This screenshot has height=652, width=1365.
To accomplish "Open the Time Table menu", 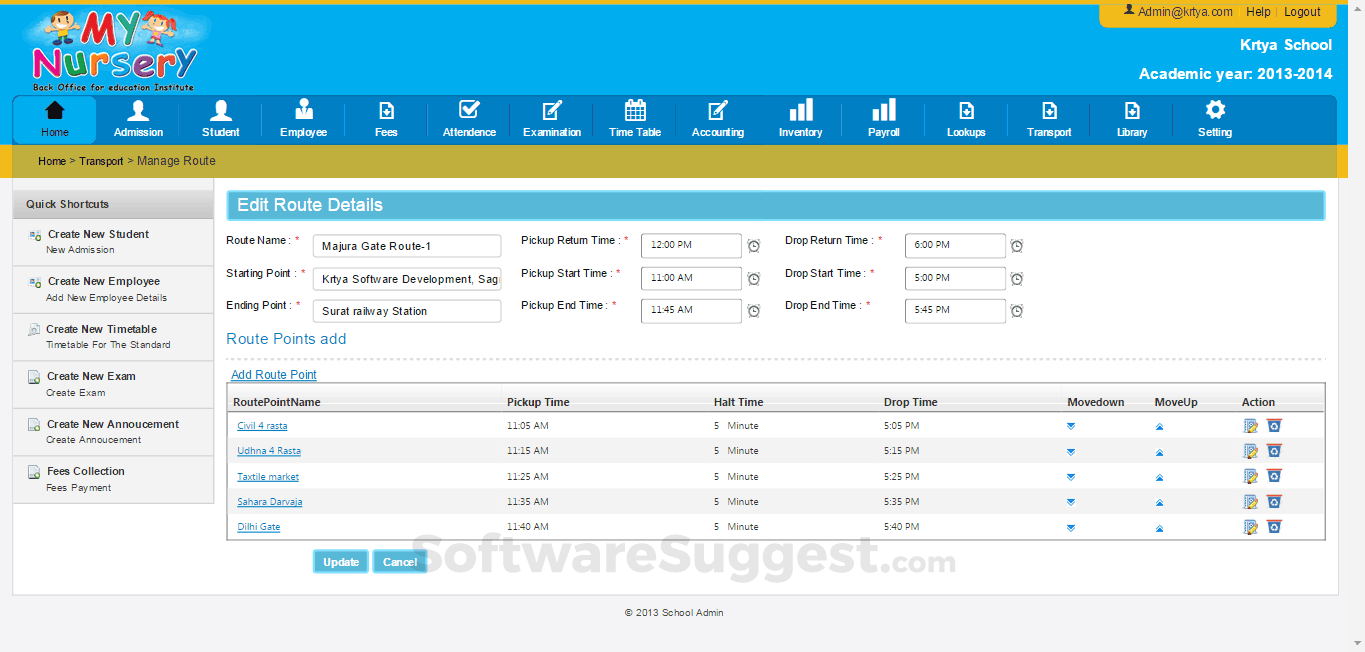I will 635,119.
